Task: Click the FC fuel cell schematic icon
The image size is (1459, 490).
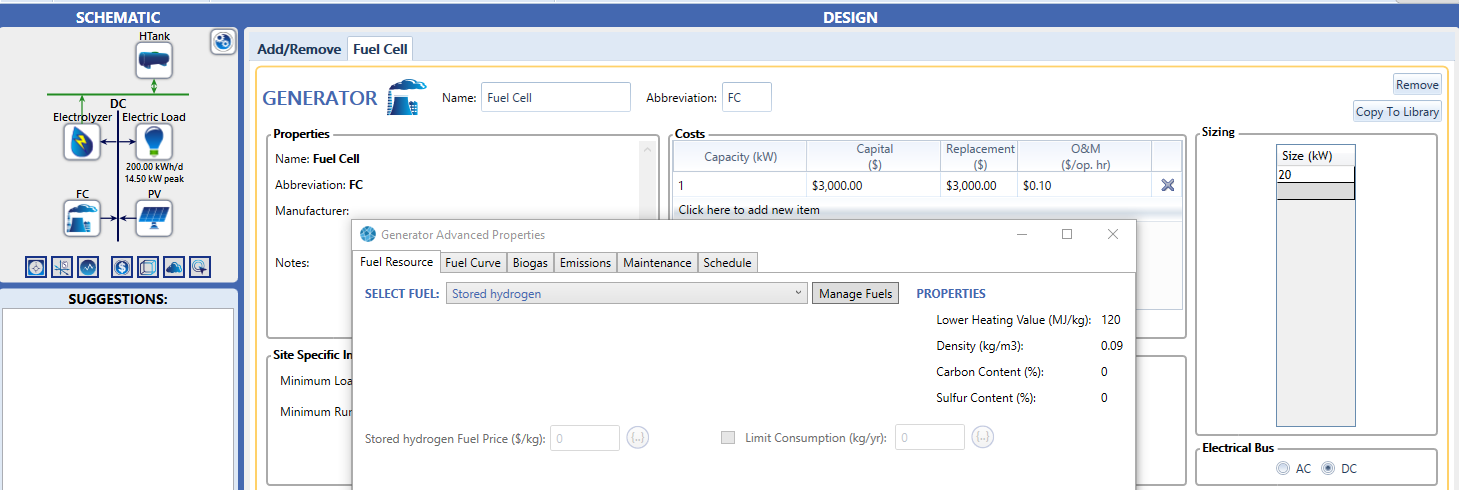Action: tap(82, 217)
